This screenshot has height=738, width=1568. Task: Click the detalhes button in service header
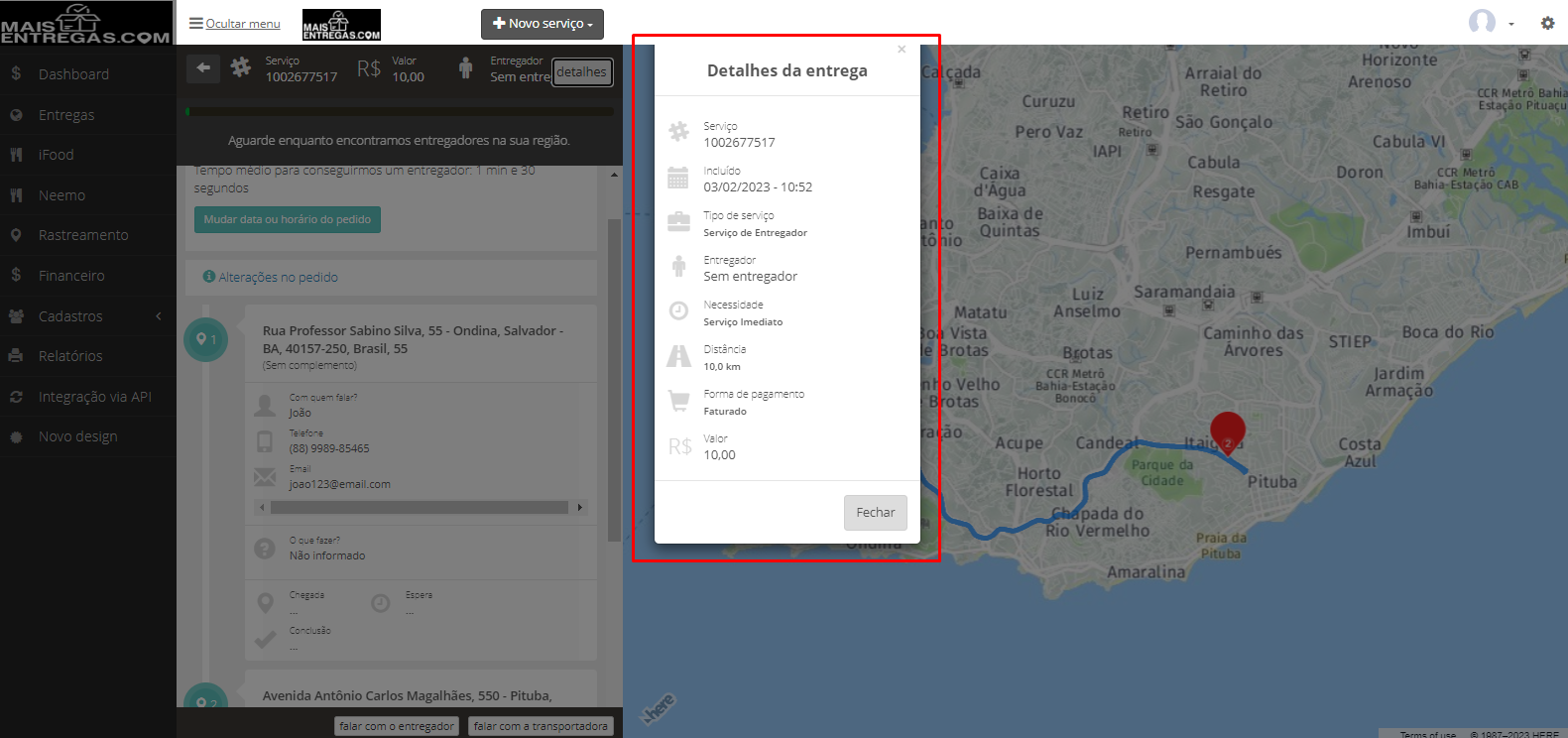pos(581,71)
